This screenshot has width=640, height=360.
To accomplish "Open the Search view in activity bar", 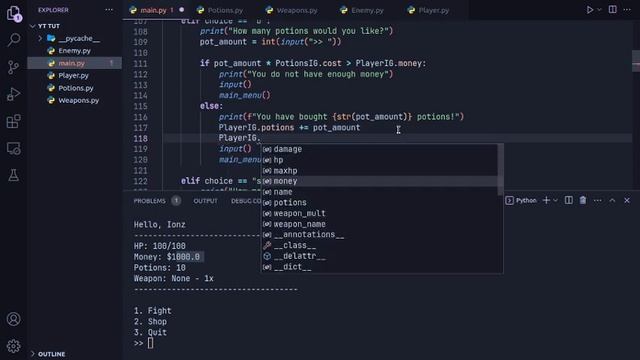I will pos(13,40).
